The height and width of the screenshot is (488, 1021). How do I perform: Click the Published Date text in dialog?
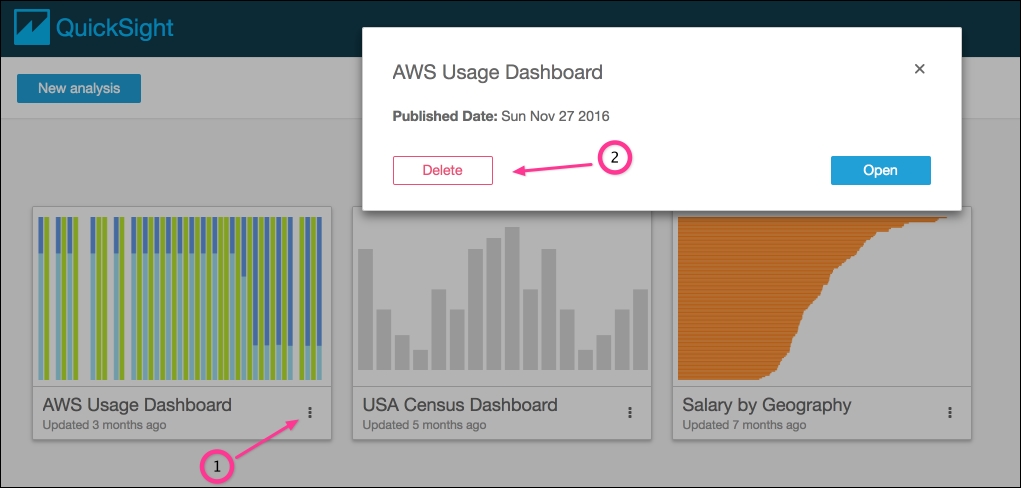[501, 117]
